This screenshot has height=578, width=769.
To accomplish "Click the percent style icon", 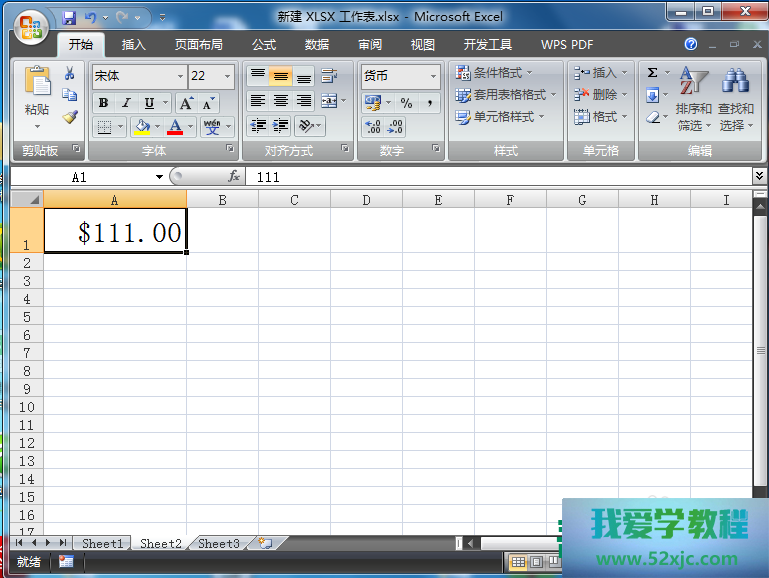I will [x=406, y=103].
